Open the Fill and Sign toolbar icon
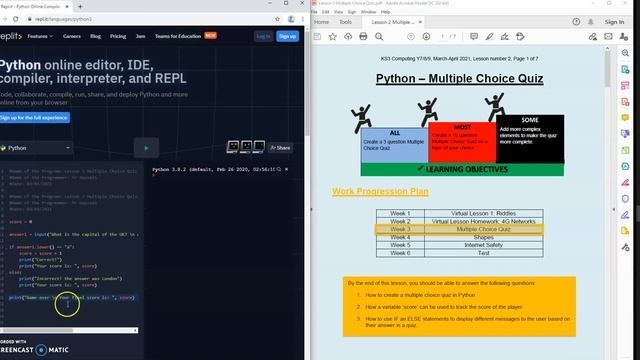The image size is (640, 360). coord(505,37)
